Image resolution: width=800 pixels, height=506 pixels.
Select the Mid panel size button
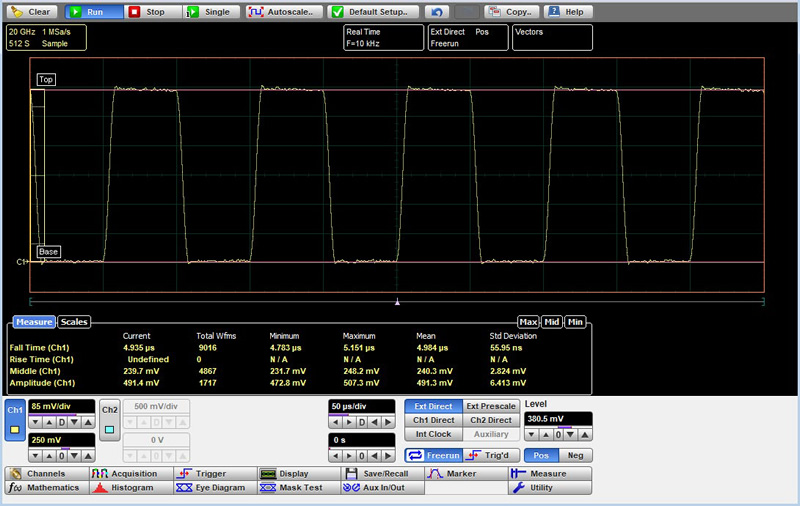pos(552,322)
